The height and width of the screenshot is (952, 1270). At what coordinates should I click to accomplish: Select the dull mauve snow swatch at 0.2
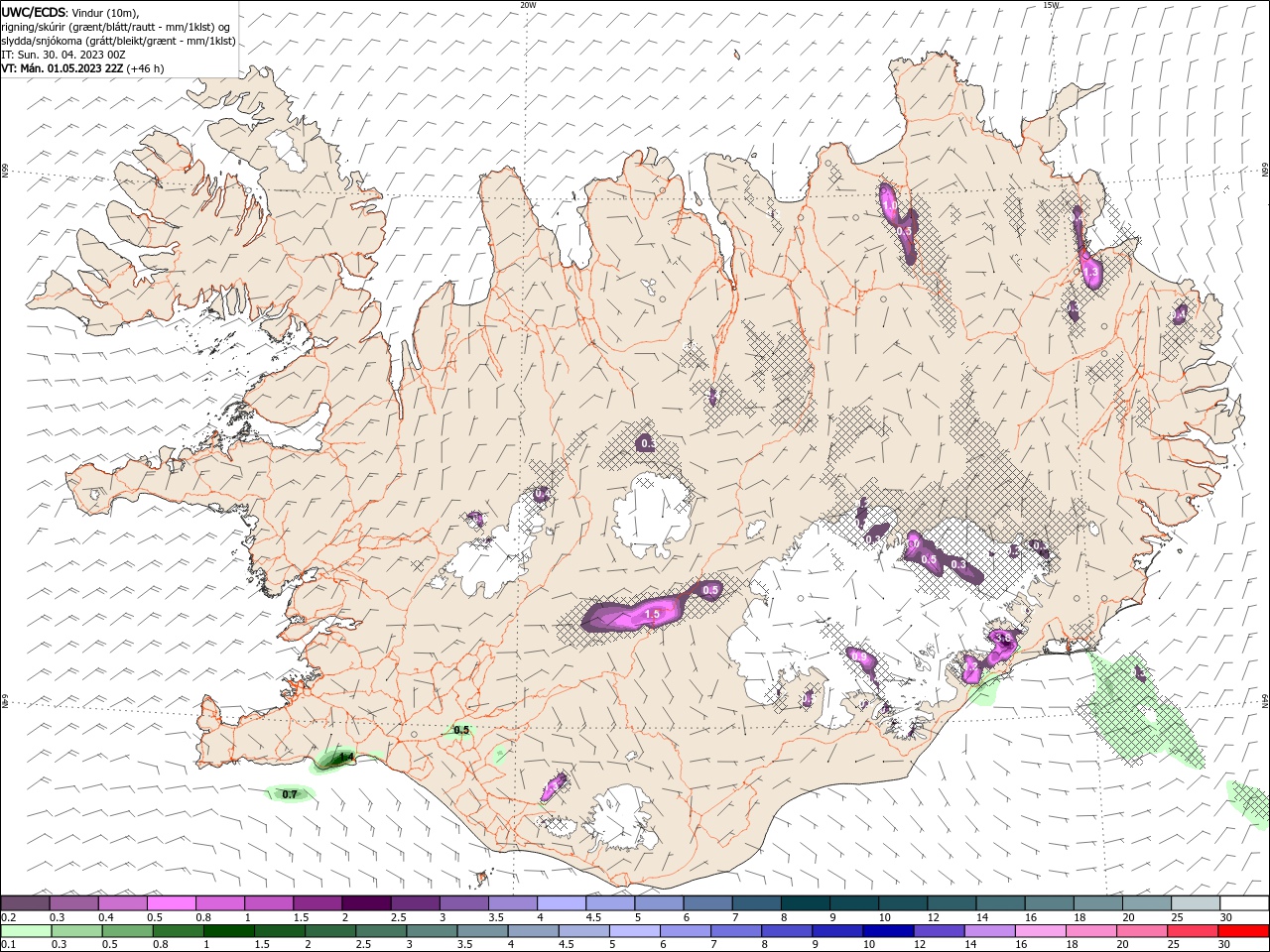(26, 903)
